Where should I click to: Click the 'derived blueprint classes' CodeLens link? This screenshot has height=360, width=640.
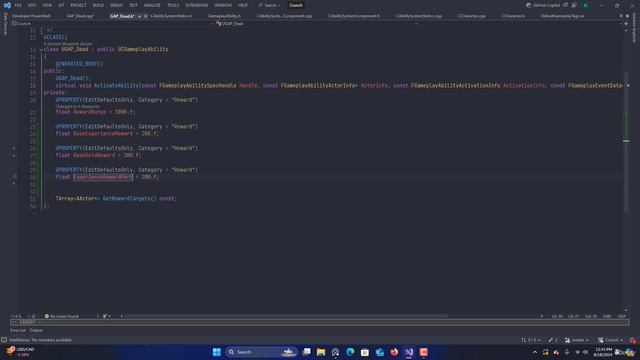pos(68,43)
